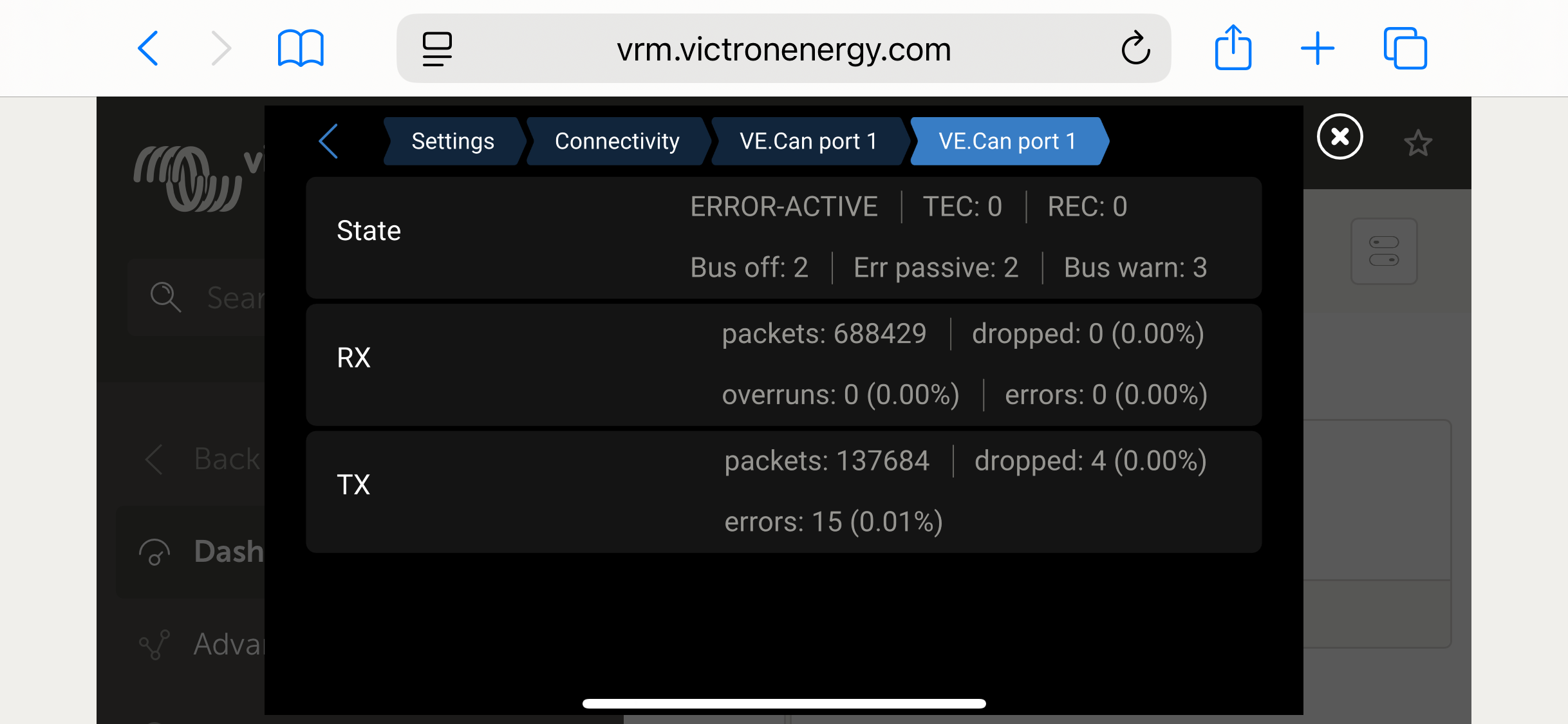The image size is (1568, 724).
Task: Tap the Safari share icon
Action: [x=1233, y=48]
